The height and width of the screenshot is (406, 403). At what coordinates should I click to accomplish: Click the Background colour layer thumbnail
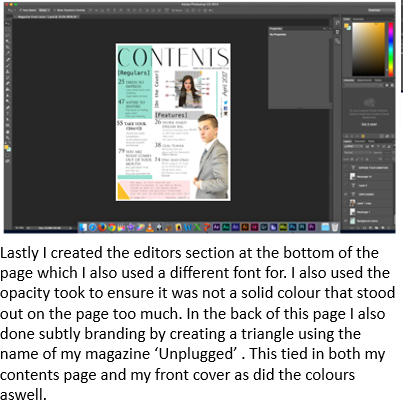[352, 221]
